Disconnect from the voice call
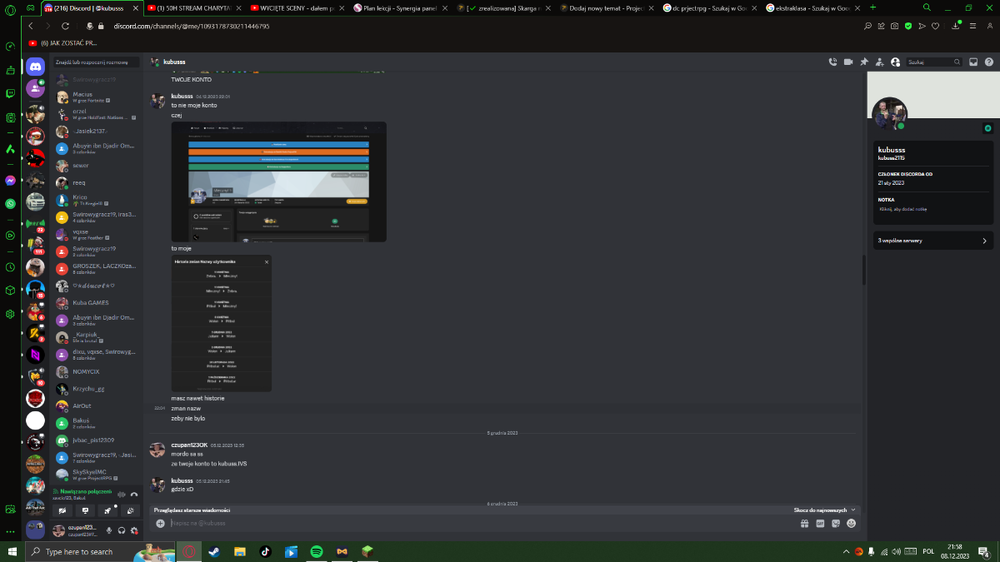The height and width of the screenshot is (562, 1000). tap(134, 494)
